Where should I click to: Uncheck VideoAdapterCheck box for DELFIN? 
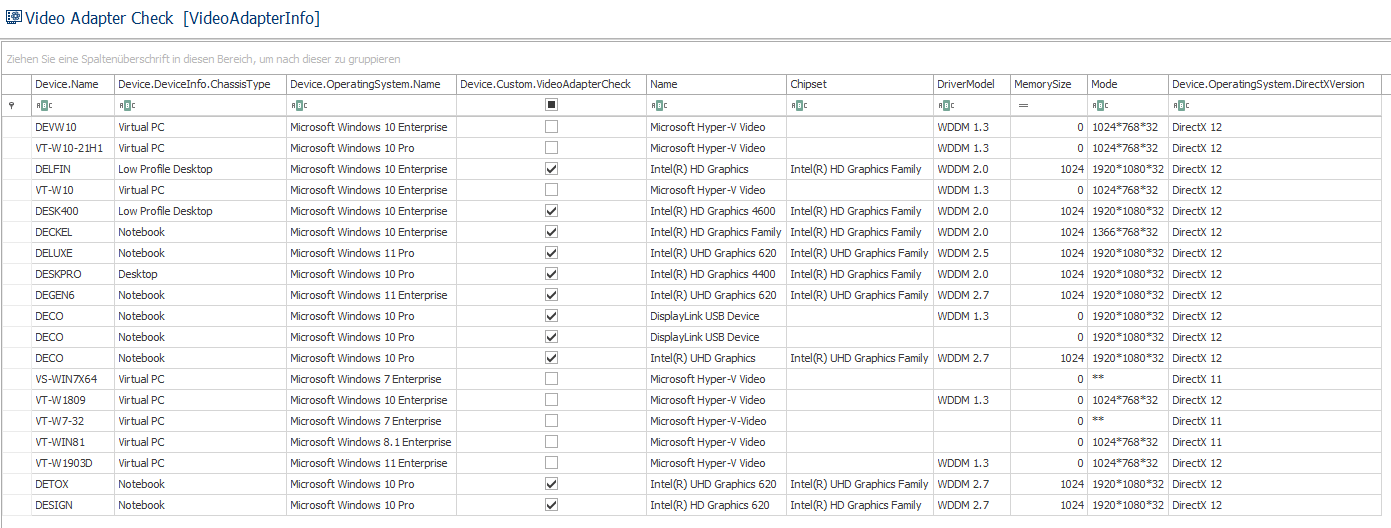point(551,169)
